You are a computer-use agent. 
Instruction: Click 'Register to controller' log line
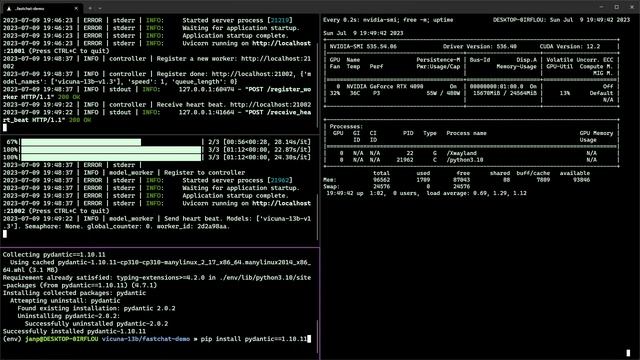click(124, 173)
